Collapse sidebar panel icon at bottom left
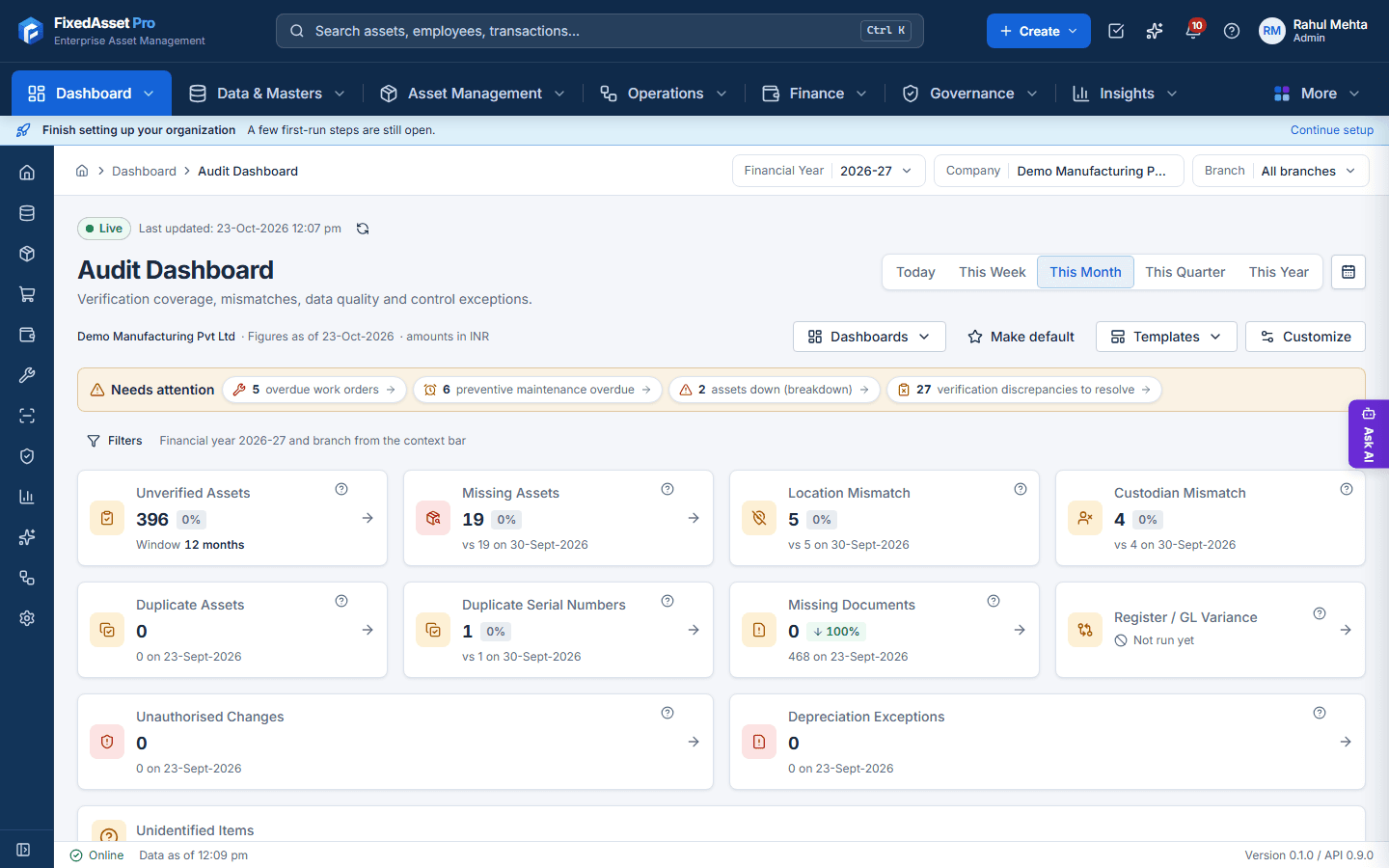This screenshot has width=1389, height=868. click(x=24, y=850)
